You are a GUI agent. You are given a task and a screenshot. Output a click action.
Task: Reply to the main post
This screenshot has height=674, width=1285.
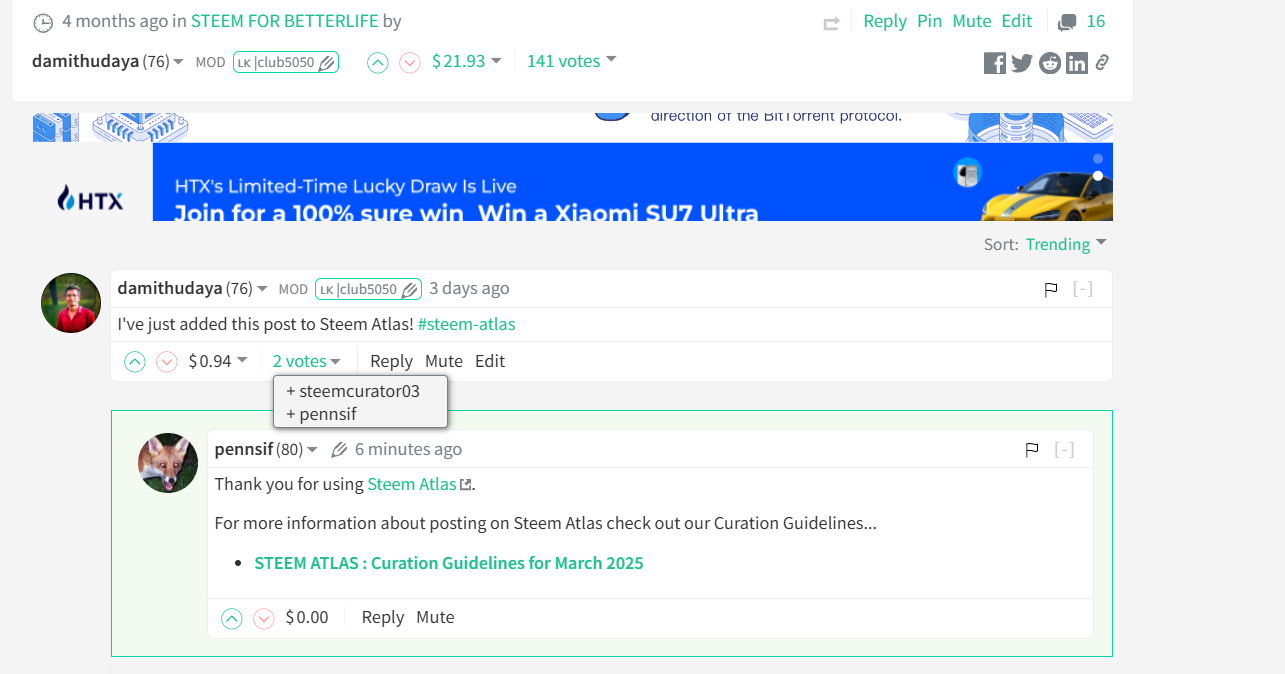coord(885,21)
